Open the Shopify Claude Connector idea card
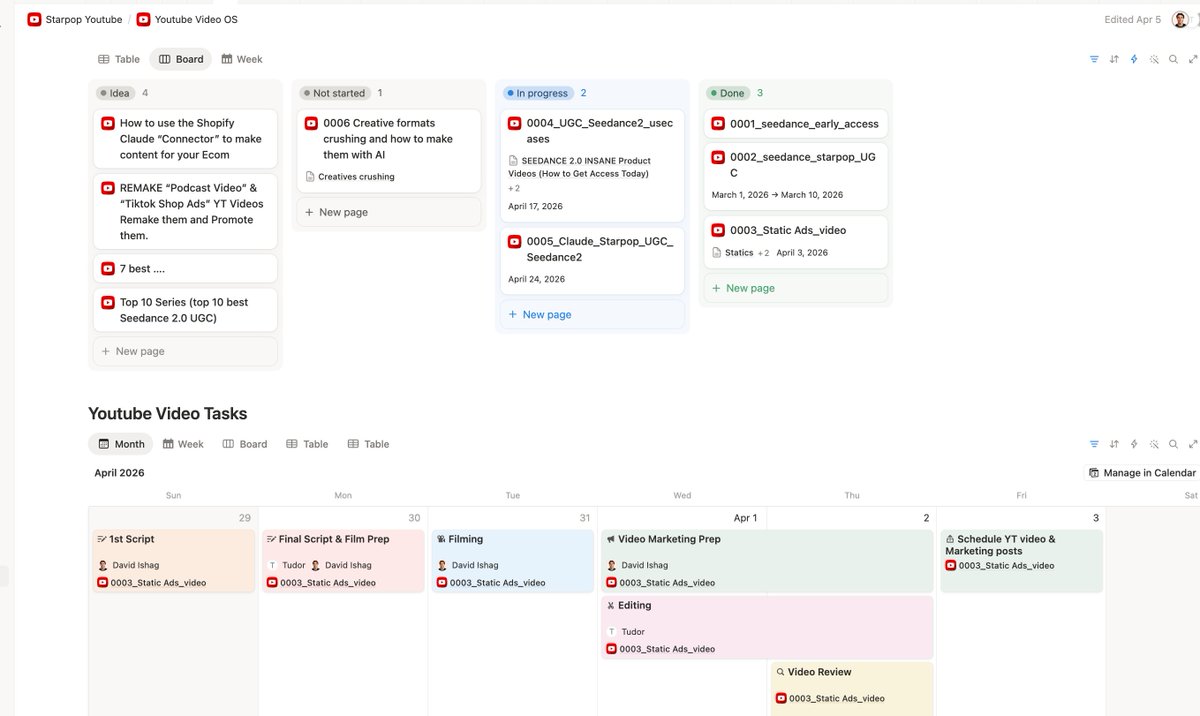 pyautogui.click(x=185, y=139)
